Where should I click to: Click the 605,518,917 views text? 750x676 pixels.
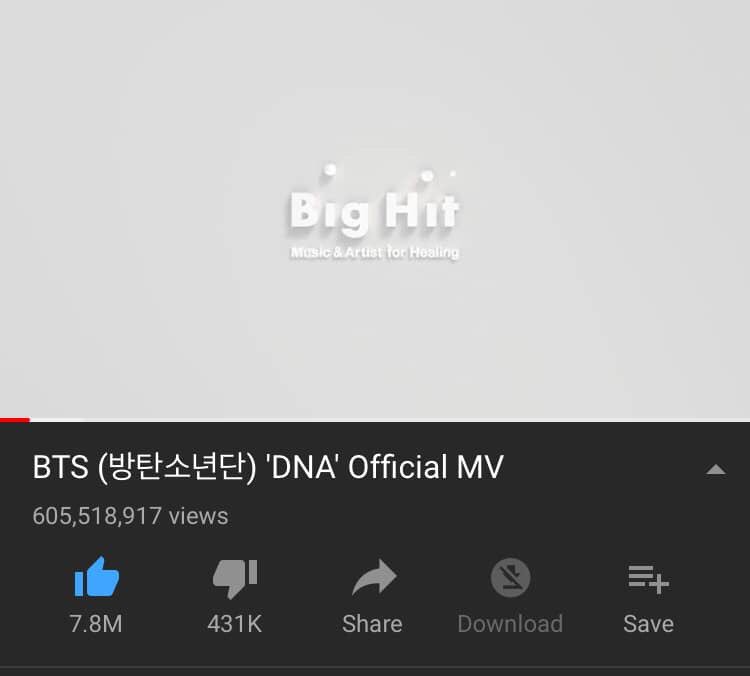(x=130, y=516)
